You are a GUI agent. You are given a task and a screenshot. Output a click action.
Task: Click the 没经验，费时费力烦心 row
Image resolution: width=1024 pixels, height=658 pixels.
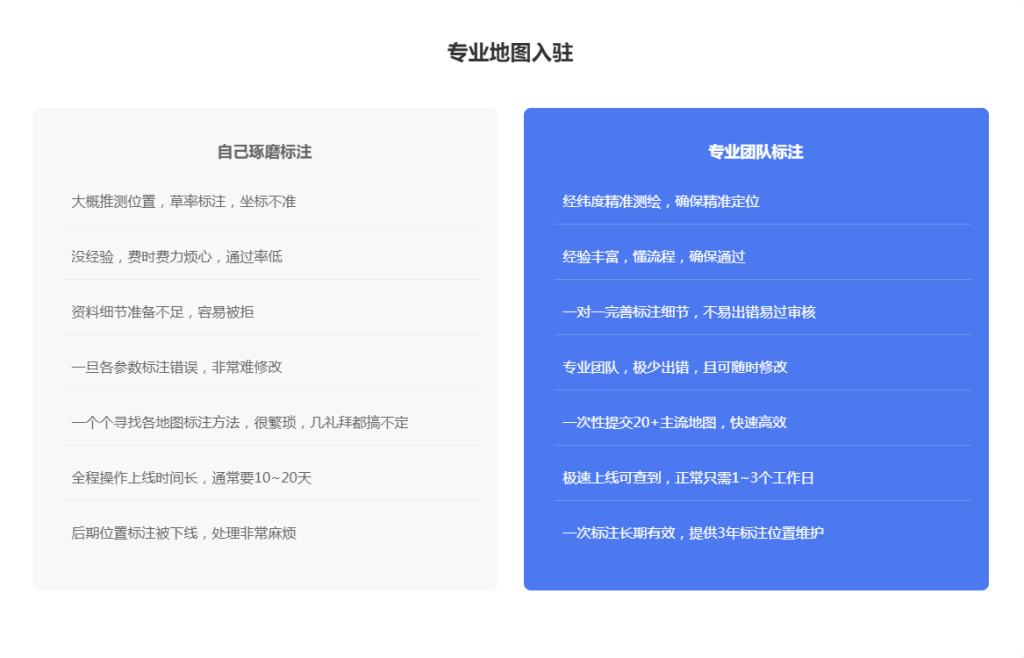(x=176, y=256)
